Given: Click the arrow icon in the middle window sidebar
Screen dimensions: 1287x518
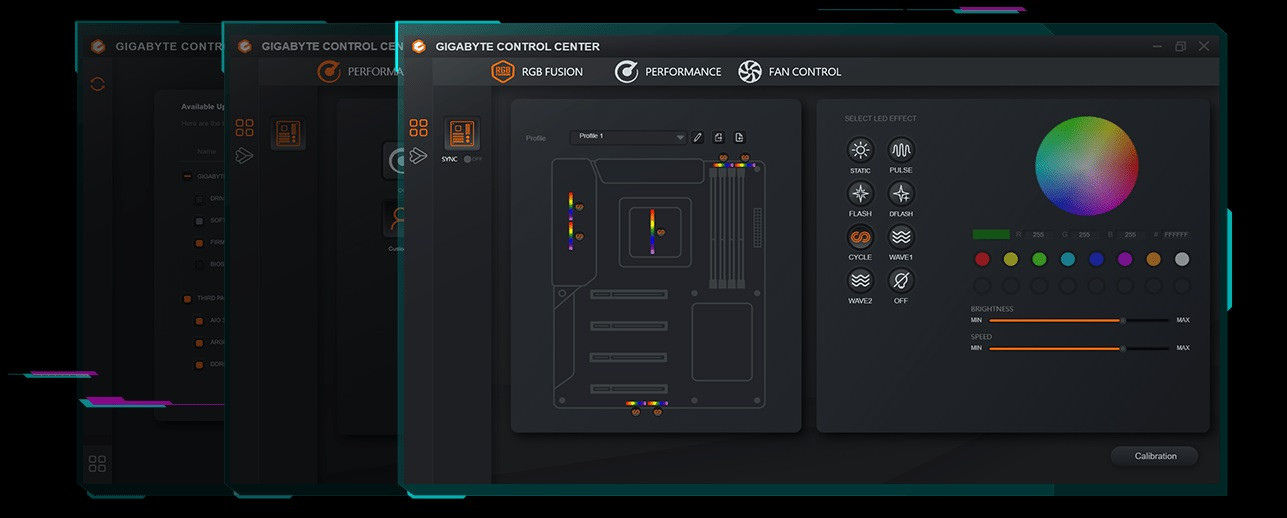Looking at the screenshot, I should [x=244, y=155].
